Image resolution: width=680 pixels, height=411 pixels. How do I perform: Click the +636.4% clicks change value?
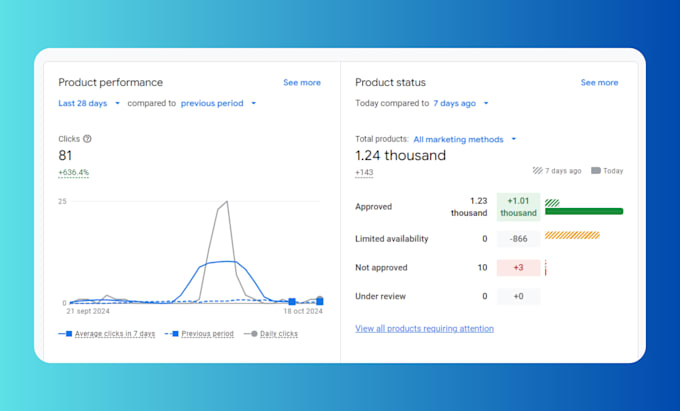pyautogui.click(x=73, y=173)
